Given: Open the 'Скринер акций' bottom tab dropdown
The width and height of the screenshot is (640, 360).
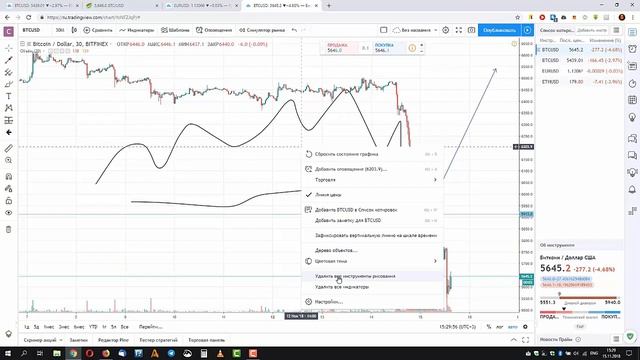Looking at the screenshot, I should coord(43,340).
